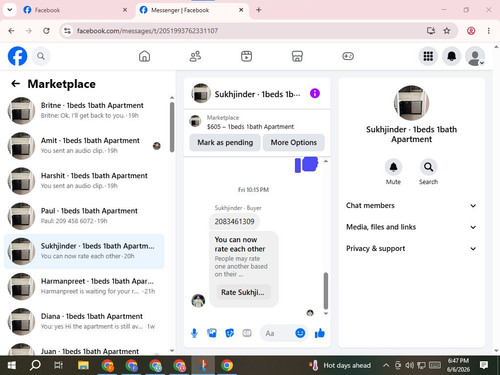Open the nine-dot Menu grid

click(x=428, y=56)
